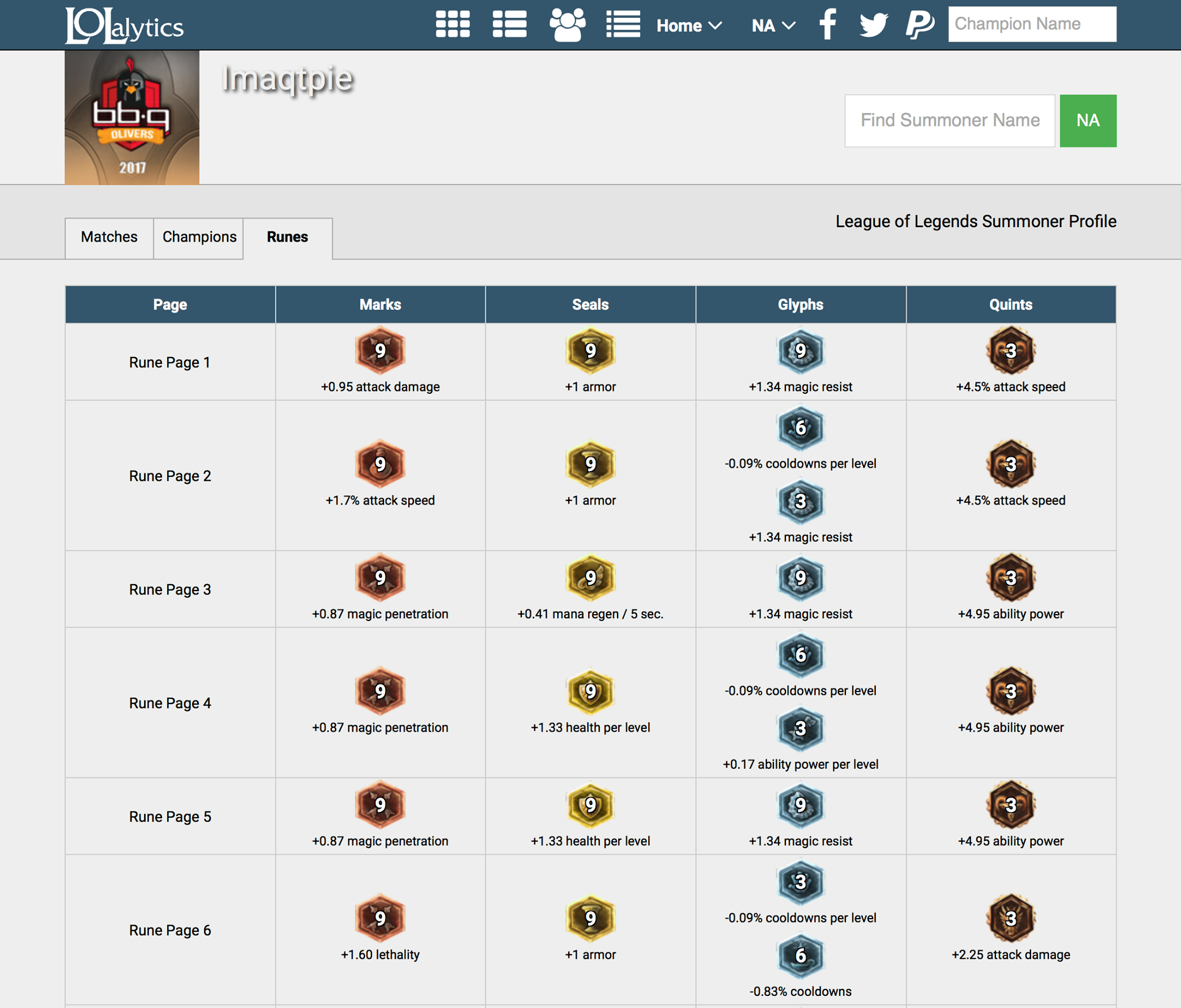
Task: Click Rune Page 4 ability power per level glyph icon
Action: point(800,728)
